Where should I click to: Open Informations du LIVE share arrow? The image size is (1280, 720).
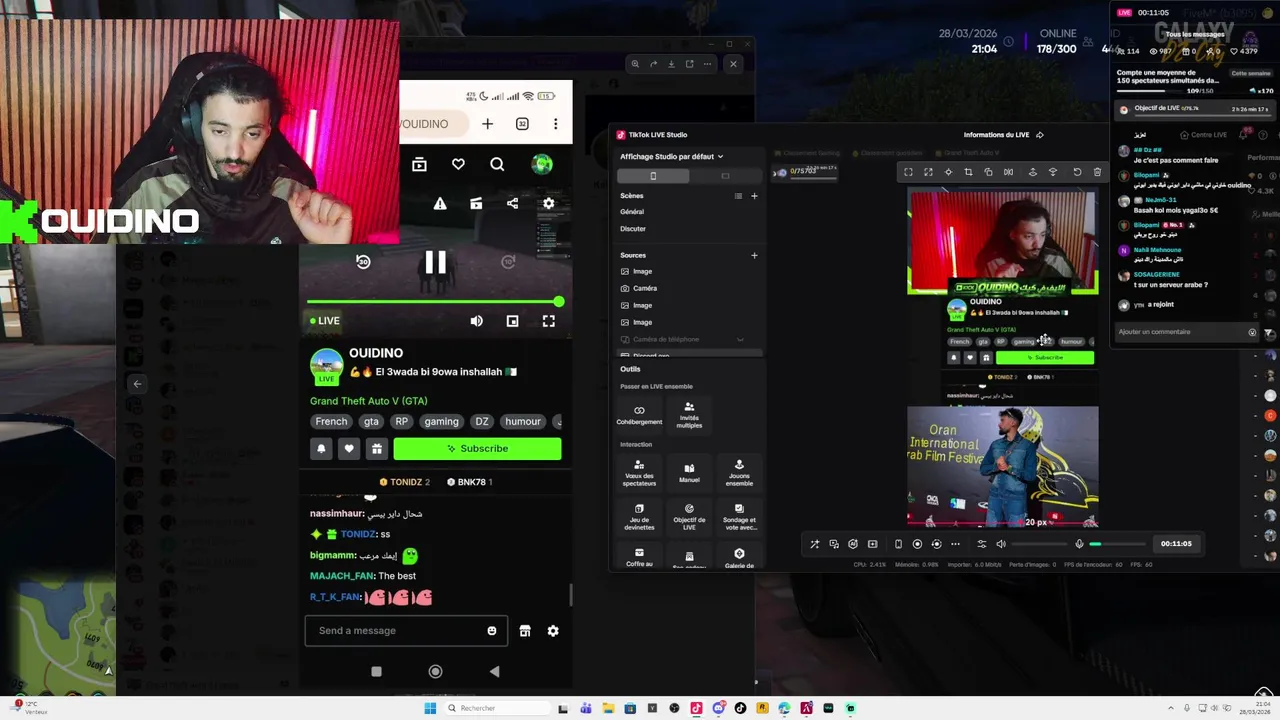coord(1040,135)
